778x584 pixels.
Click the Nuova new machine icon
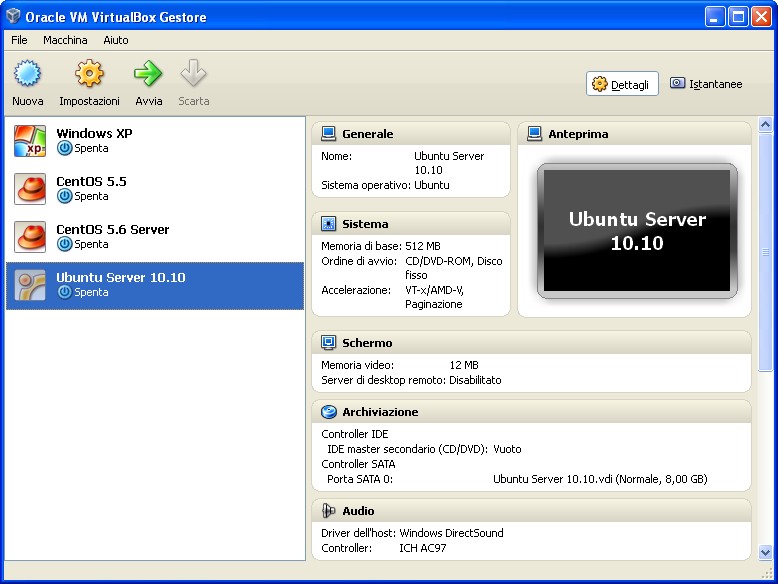(x=28, y=74)
